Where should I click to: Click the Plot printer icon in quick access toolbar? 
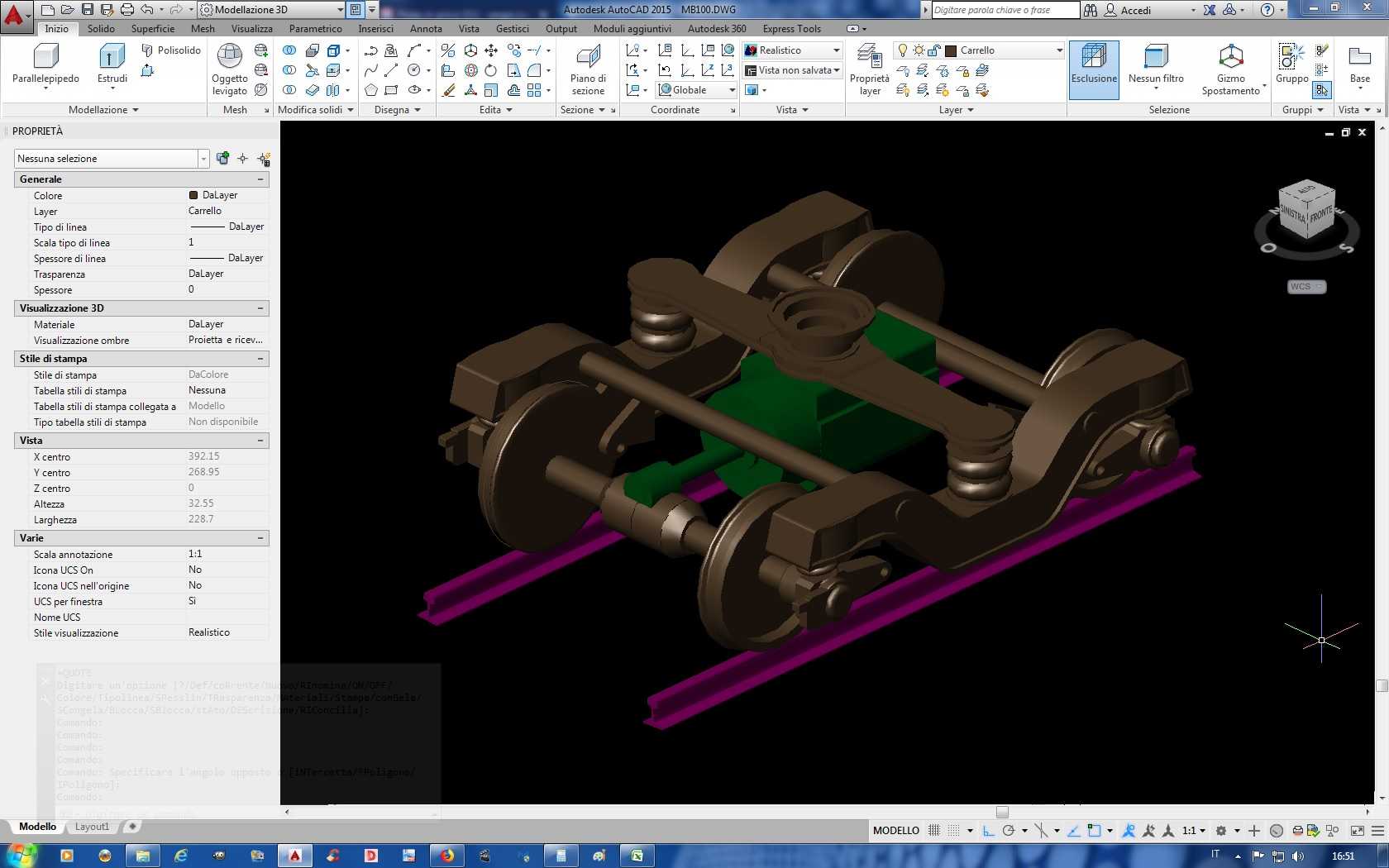click(126, 10)
